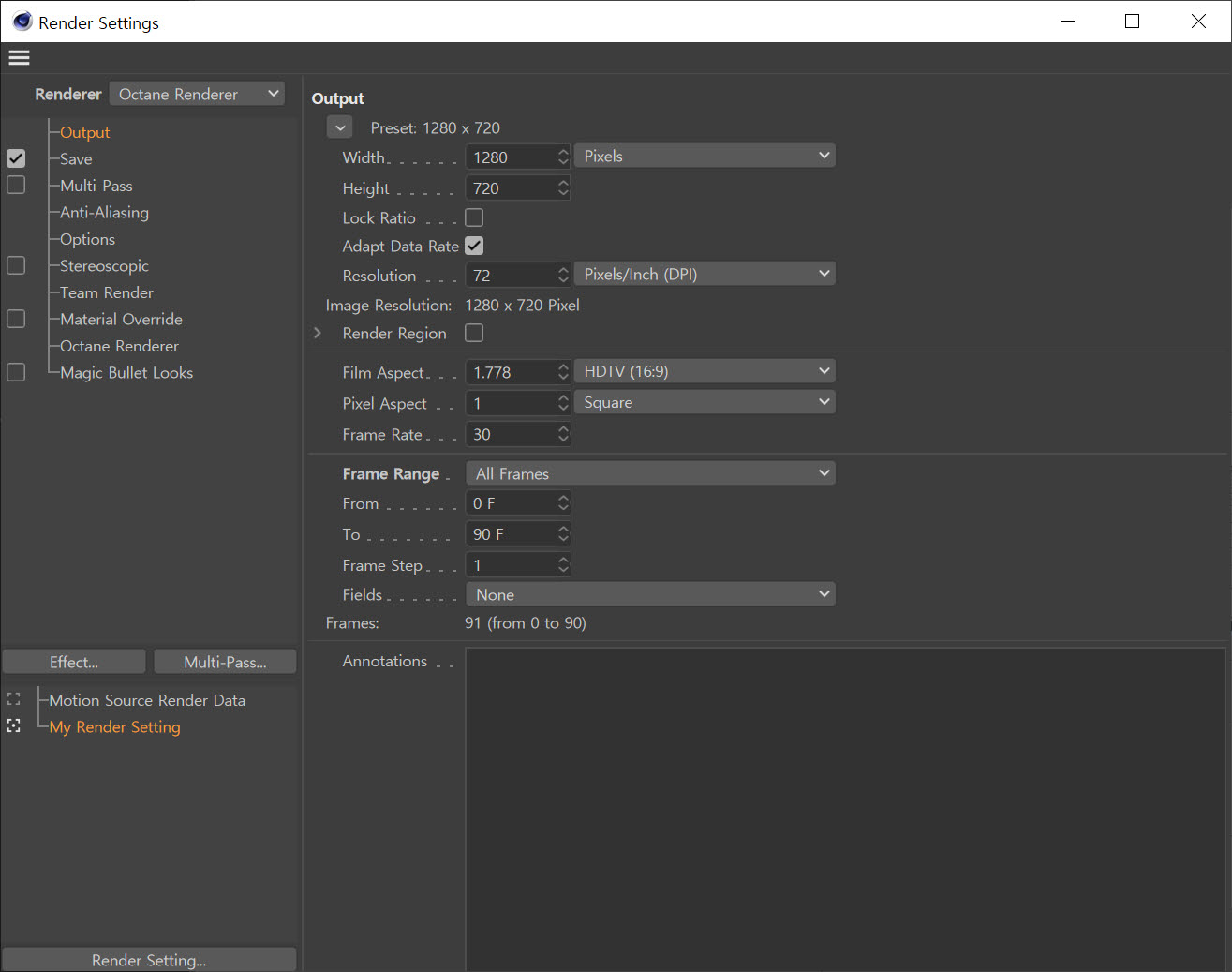Open the Preset dropdown arrow button
Viewport: 1232px width, 972px height.
tap(340, 127)
